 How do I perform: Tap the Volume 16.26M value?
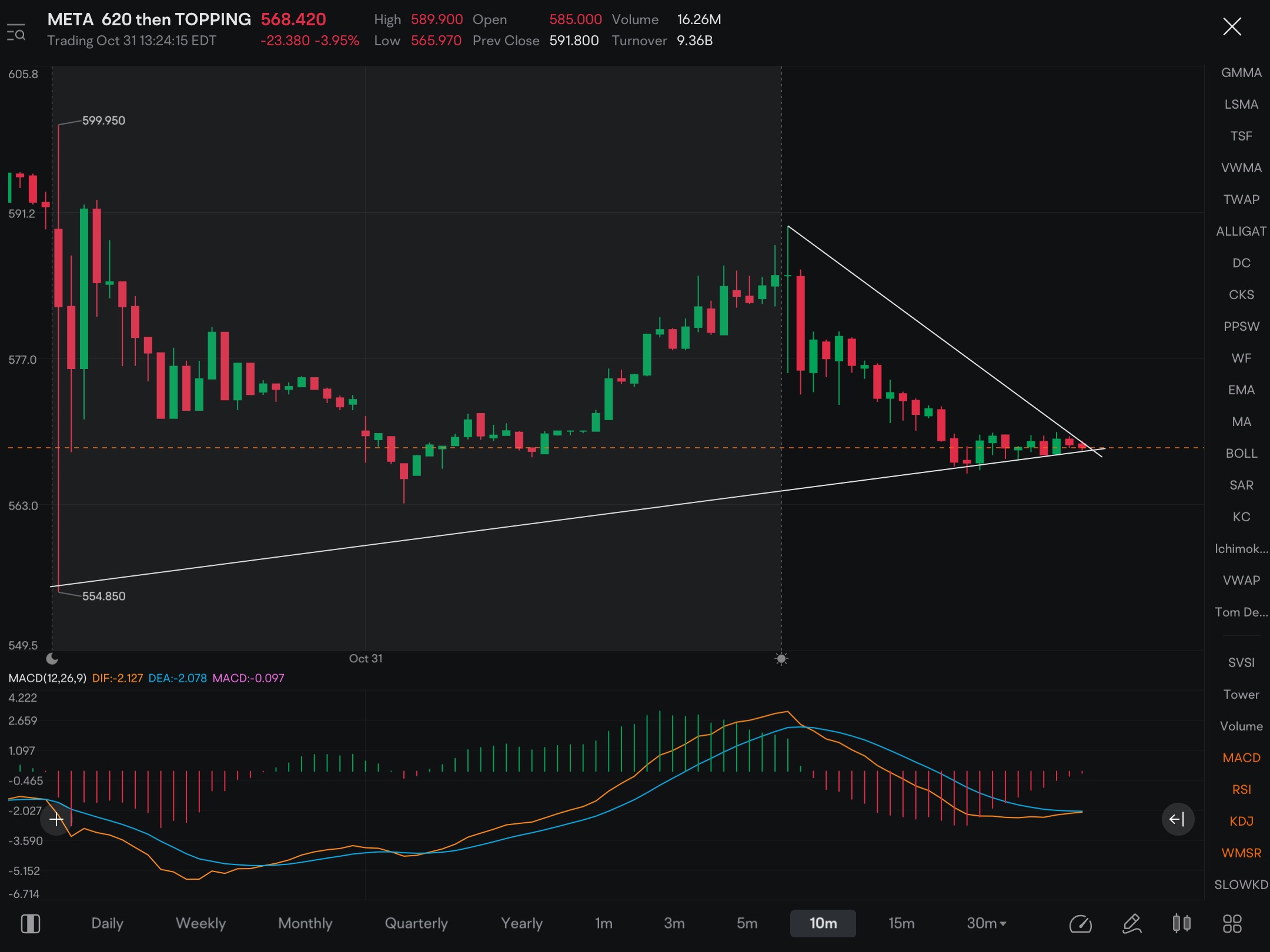pos(699,19)
